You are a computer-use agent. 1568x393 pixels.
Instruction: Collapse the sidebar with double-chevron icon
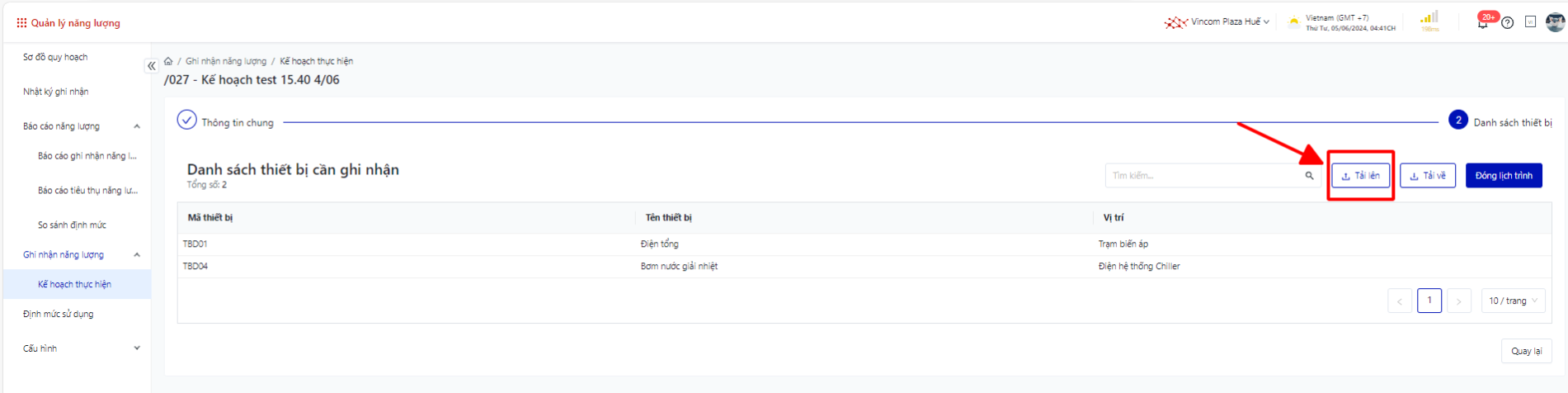pos(152,66)
